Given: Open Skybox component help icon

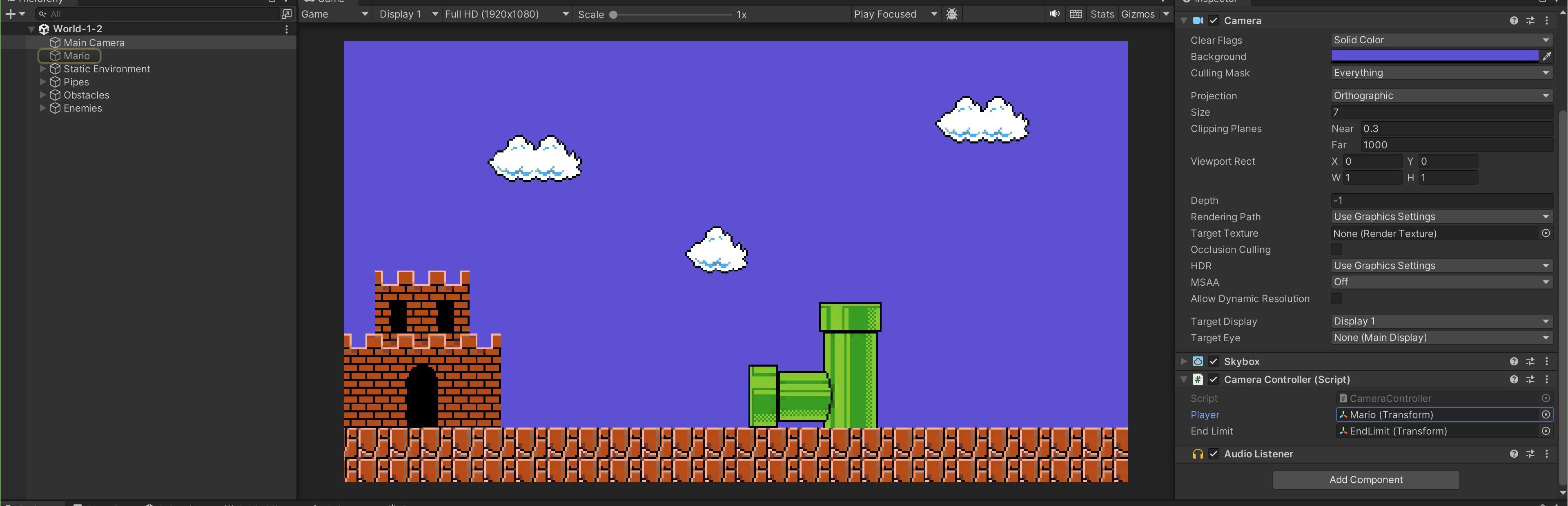Looking at the screenshot, I should pyautogui.click(x=1514, y=361).
